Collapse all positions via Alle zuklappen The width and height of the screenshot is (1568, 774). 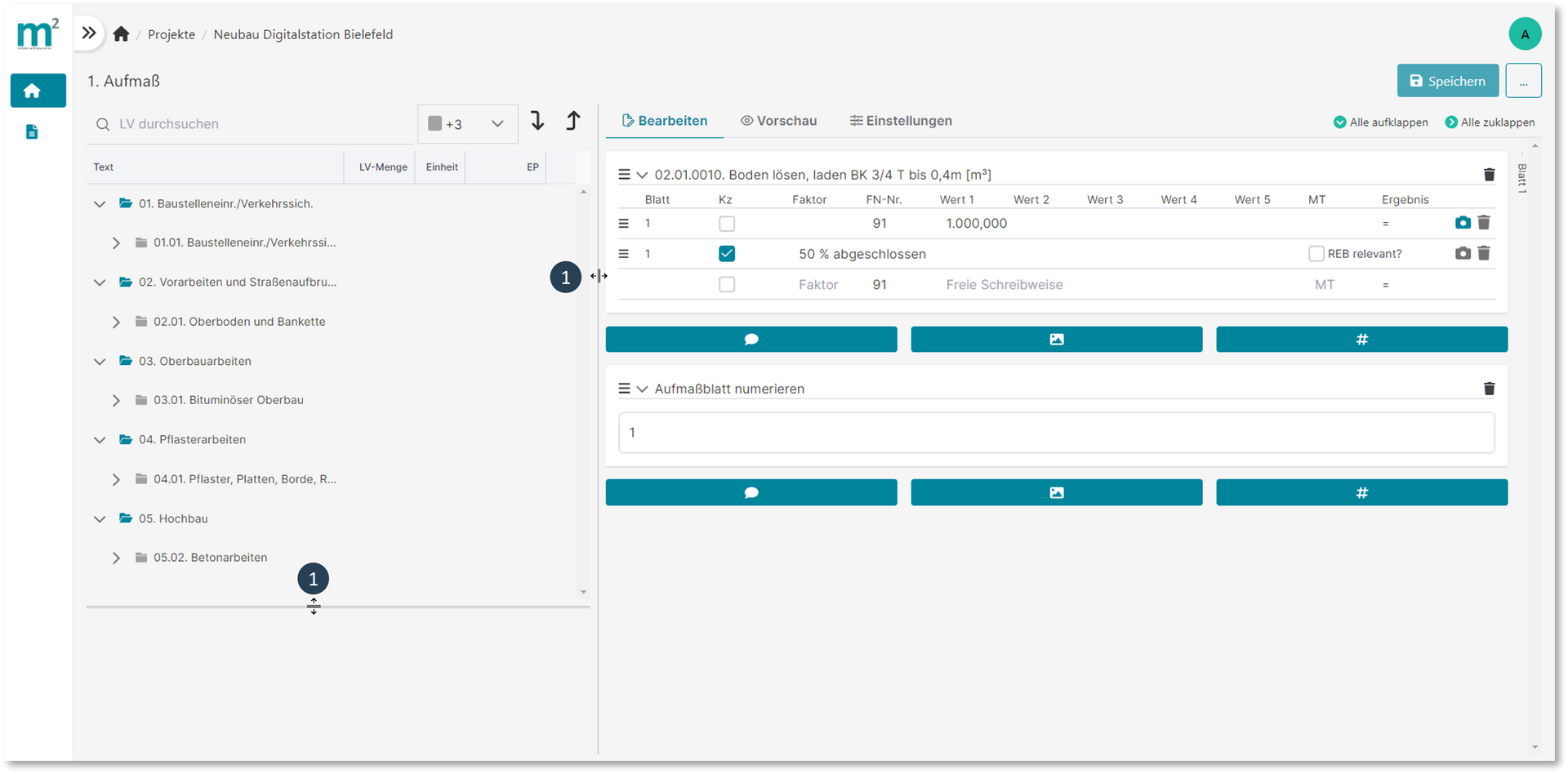coord(1489,122)
